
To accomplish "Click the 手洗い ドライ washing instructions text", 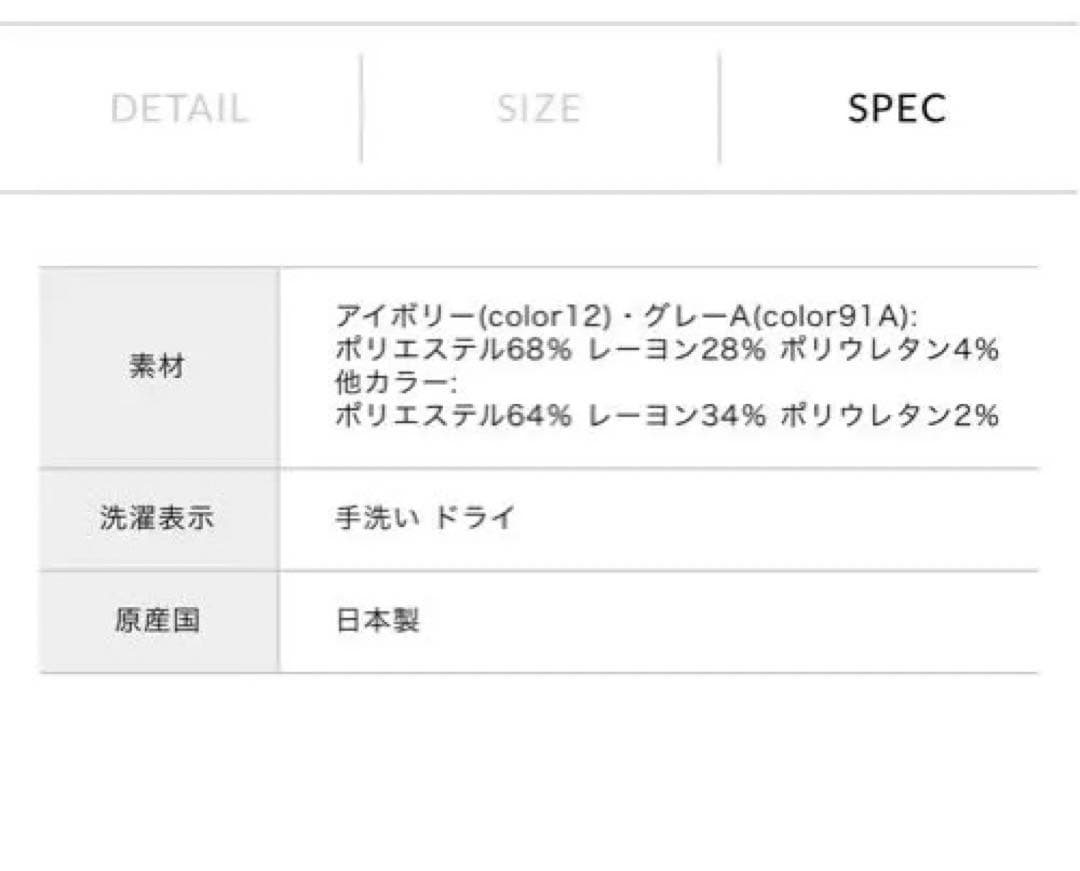I will (424, 517).
